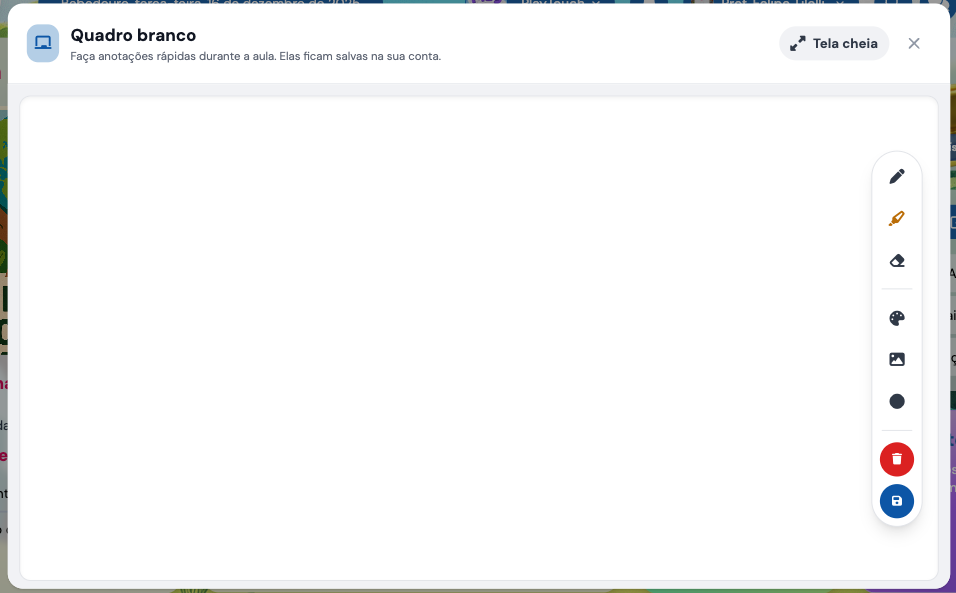The width and height of the screenshot is (956, 593).
Task: Click the divider line below the eraser tool
Action: point(897,289)
